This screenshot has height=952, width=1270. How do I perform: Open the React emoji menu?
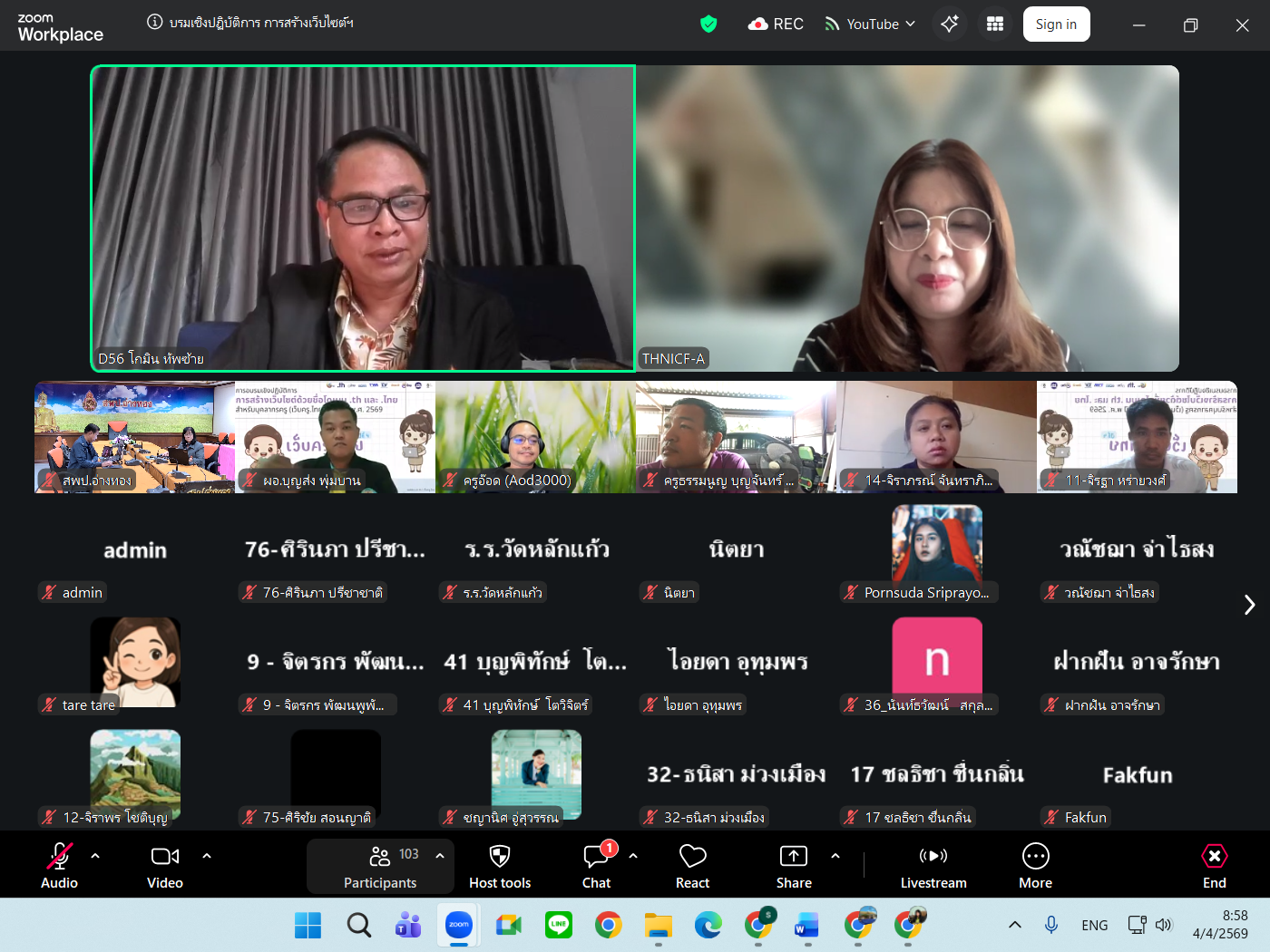[x=692, y=866]
